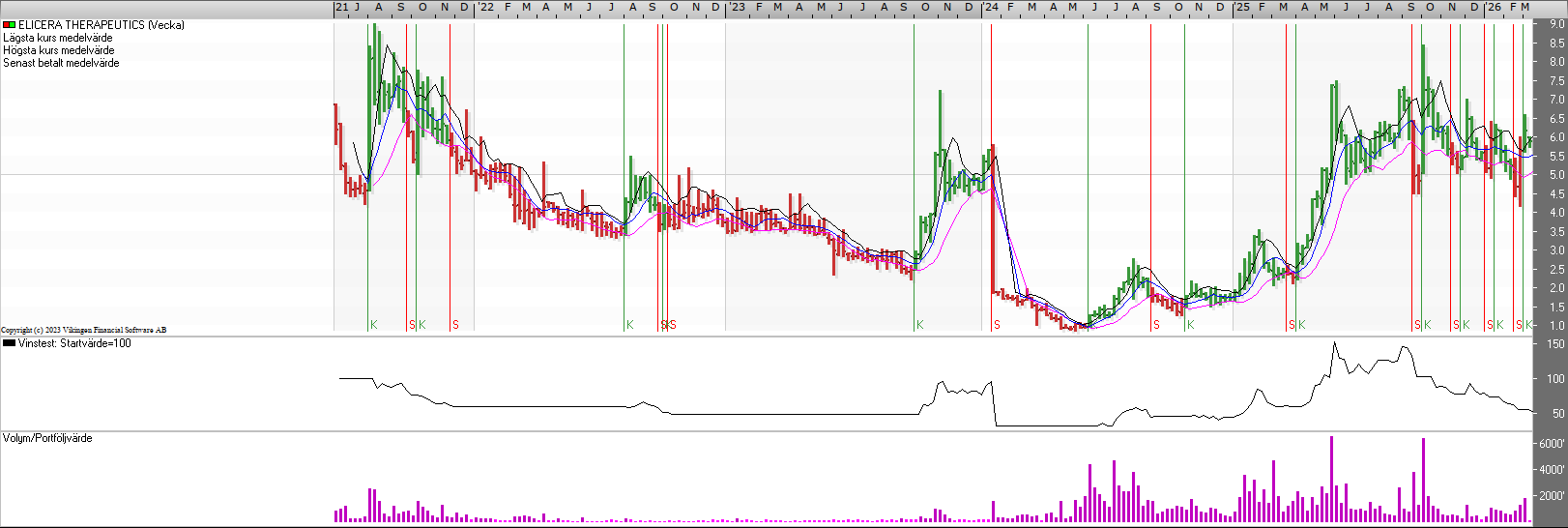Select the Högsta kurs medelvärde legend entry
Screen dimensions: 1568x528
[58, 50]
